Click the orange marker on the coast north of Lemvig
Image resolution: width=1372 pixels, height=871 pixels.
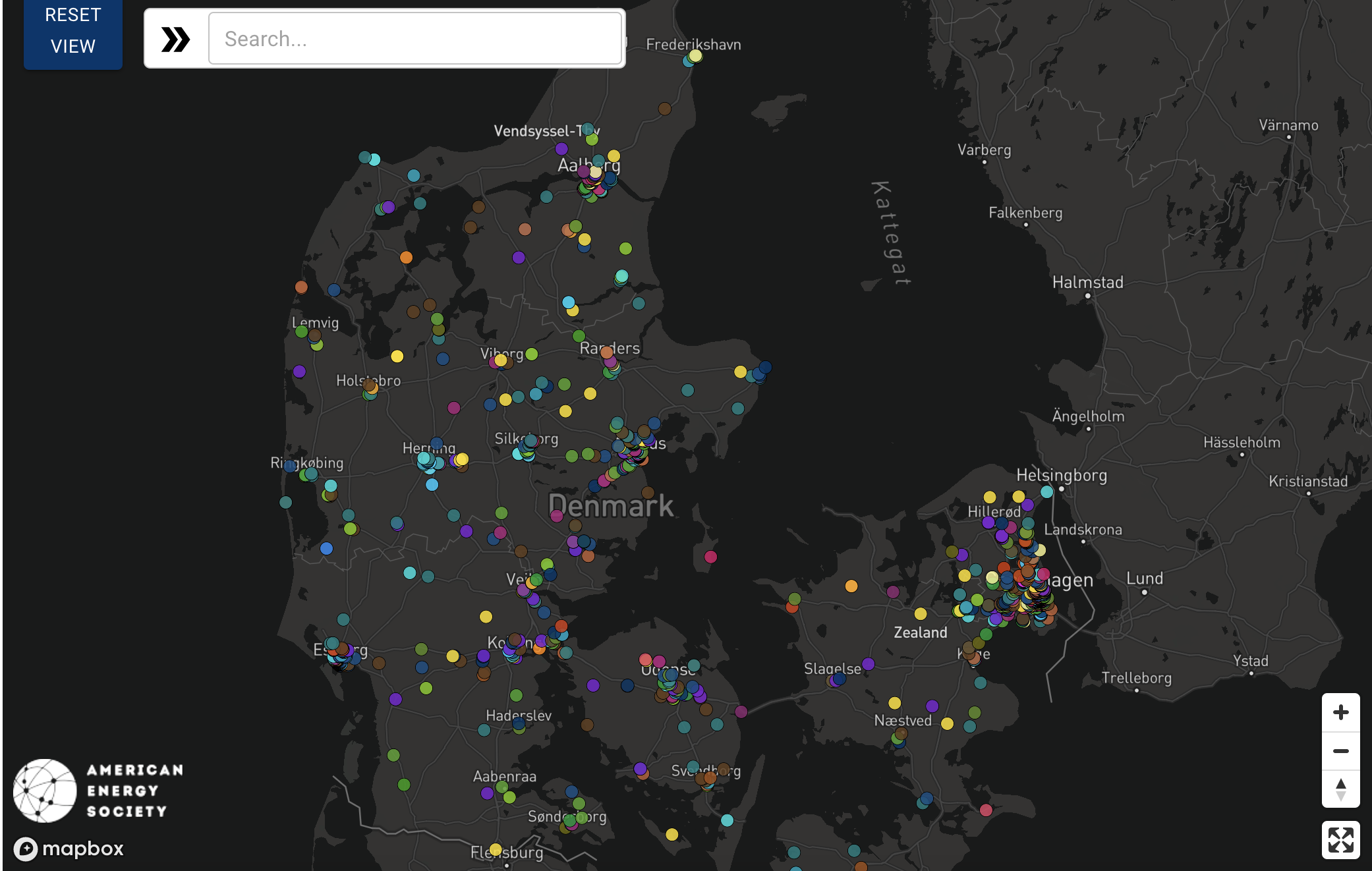point(301,287)
